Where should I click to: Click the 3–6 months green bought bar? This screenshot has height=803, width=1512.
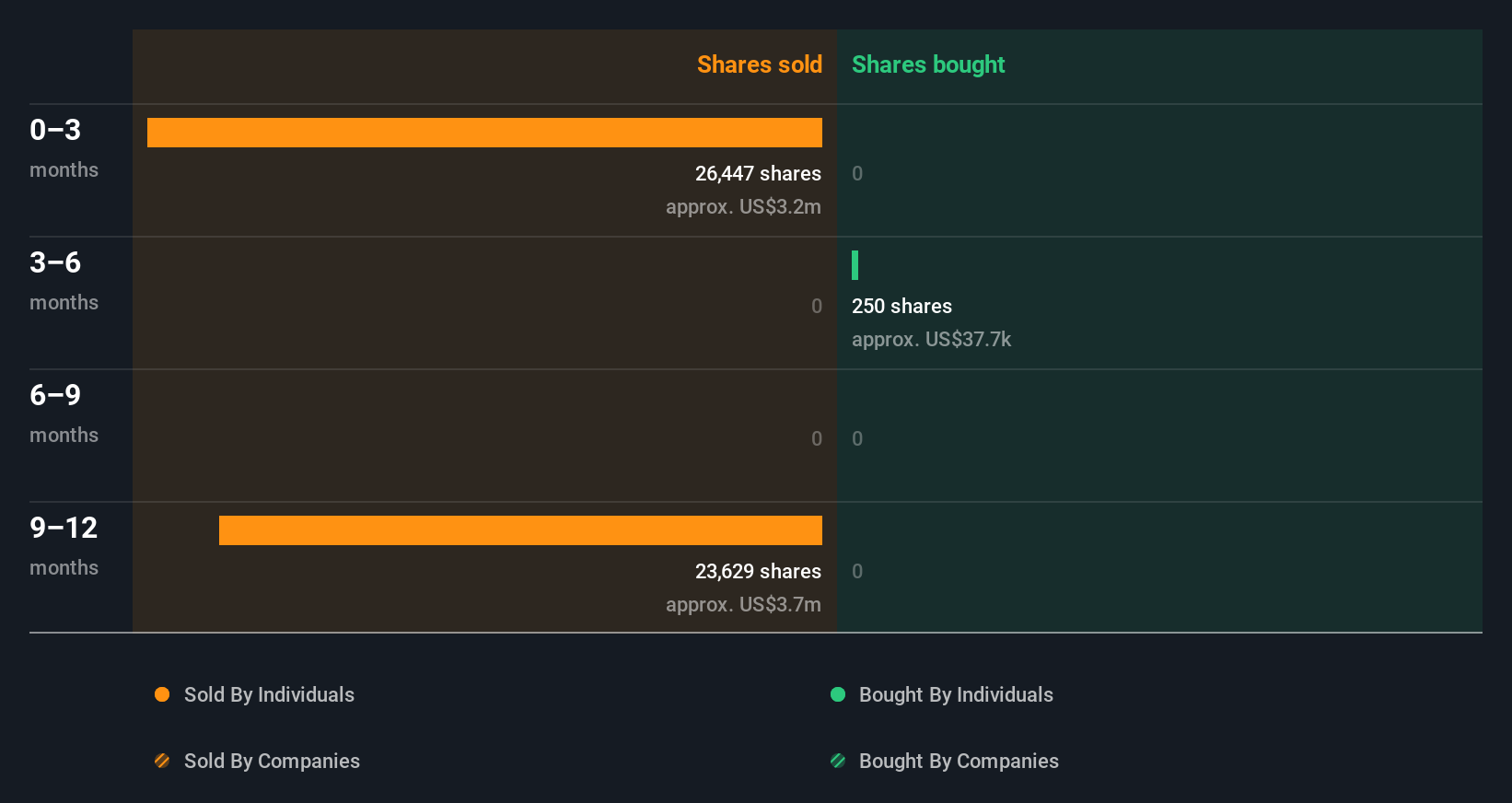(x=855, y=265)
